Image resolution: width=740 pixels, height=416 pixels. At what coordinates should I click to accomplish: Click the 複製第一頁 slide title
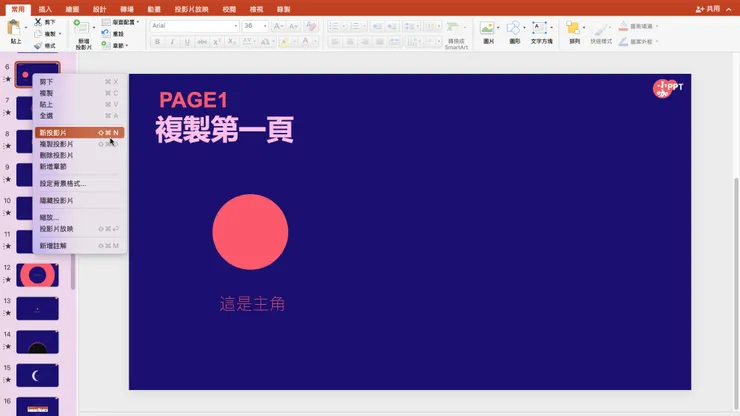click(225, 129)
